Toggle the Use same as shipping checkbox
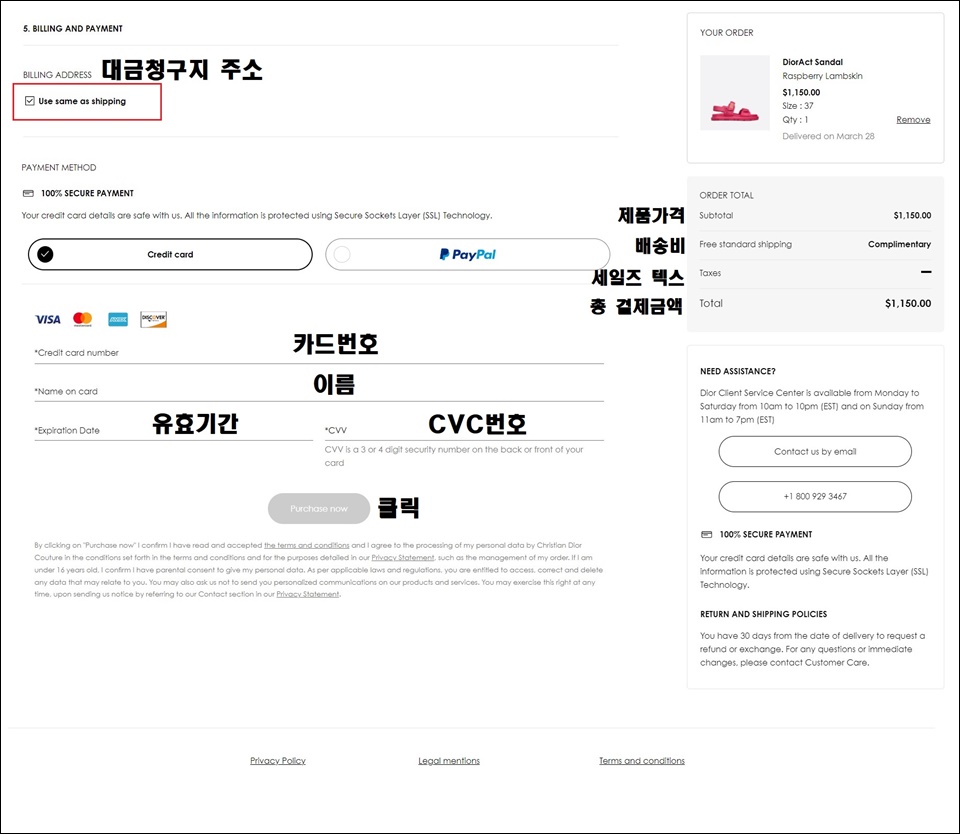Image resolution: width=960 pixels, height=834 pixels. [29, 101]
